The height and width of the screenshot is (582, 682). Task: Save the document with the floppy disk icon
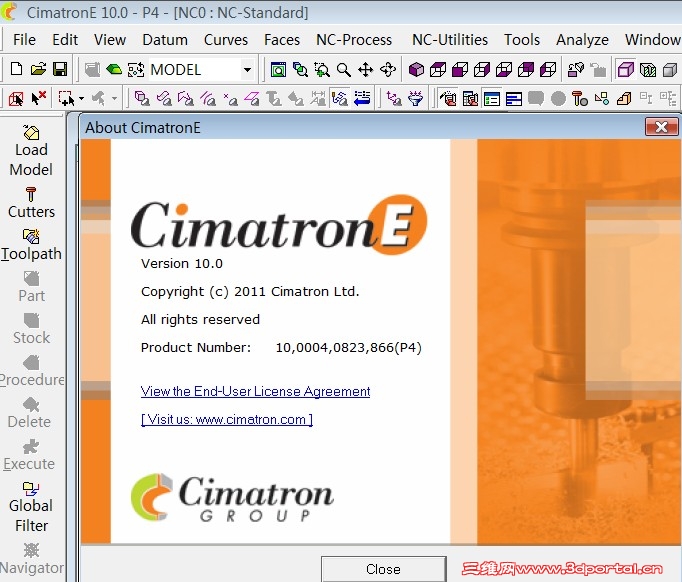[x=60, y=69]
